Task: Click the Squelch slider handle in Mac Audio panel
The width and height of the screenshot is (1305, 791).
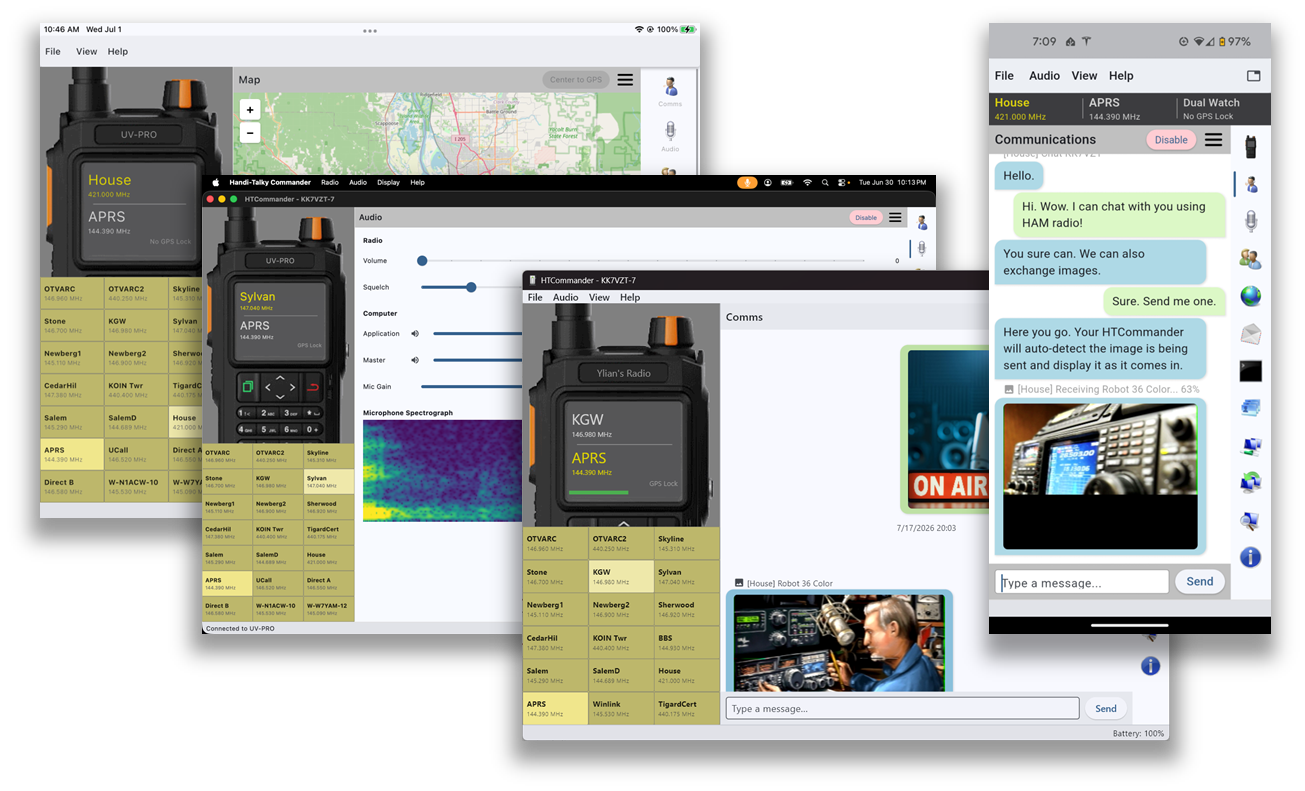Action: (471, 287)
